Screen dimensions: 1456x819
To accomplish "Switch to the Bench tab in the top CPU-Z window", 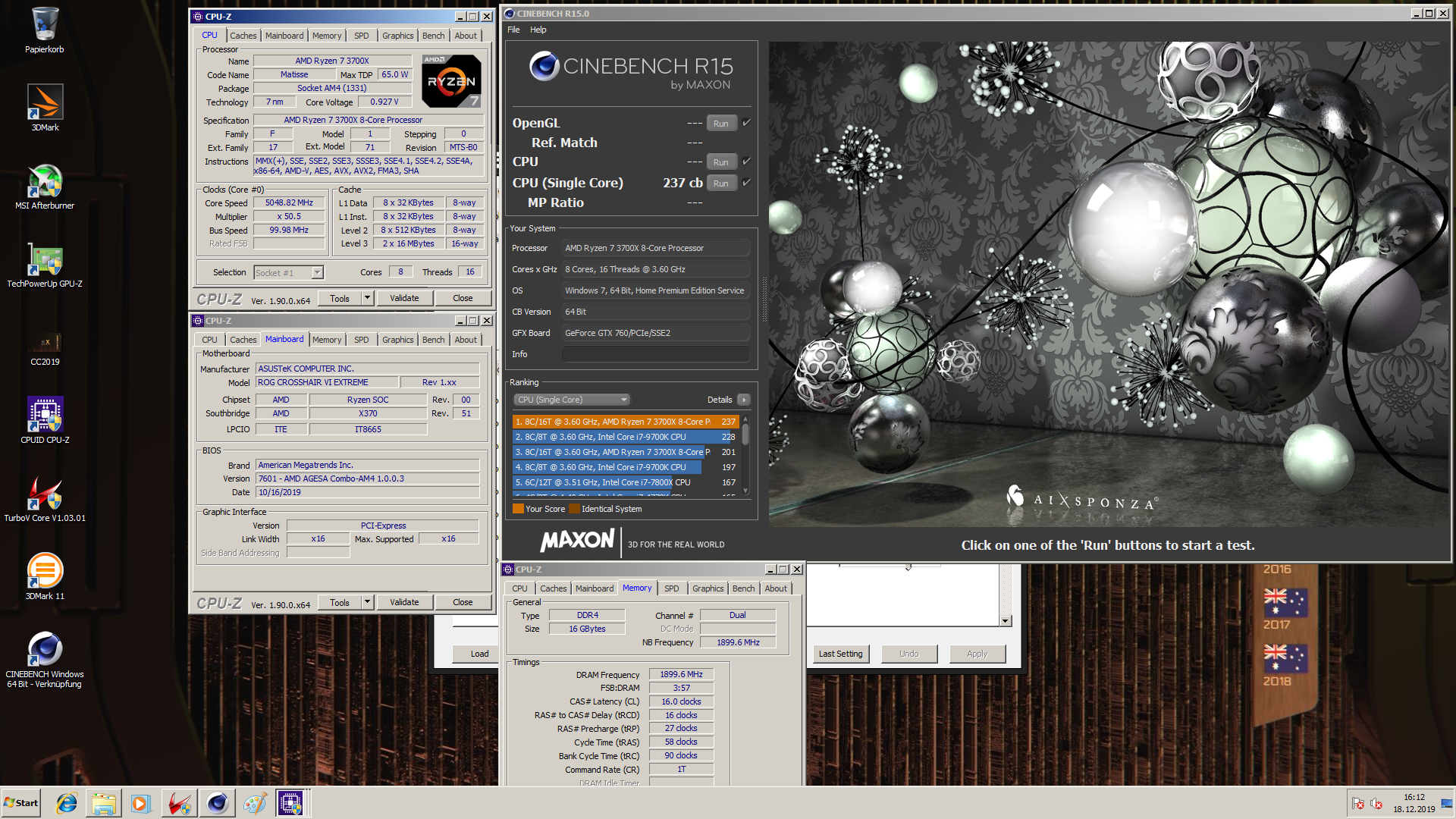I will (433, 36).
